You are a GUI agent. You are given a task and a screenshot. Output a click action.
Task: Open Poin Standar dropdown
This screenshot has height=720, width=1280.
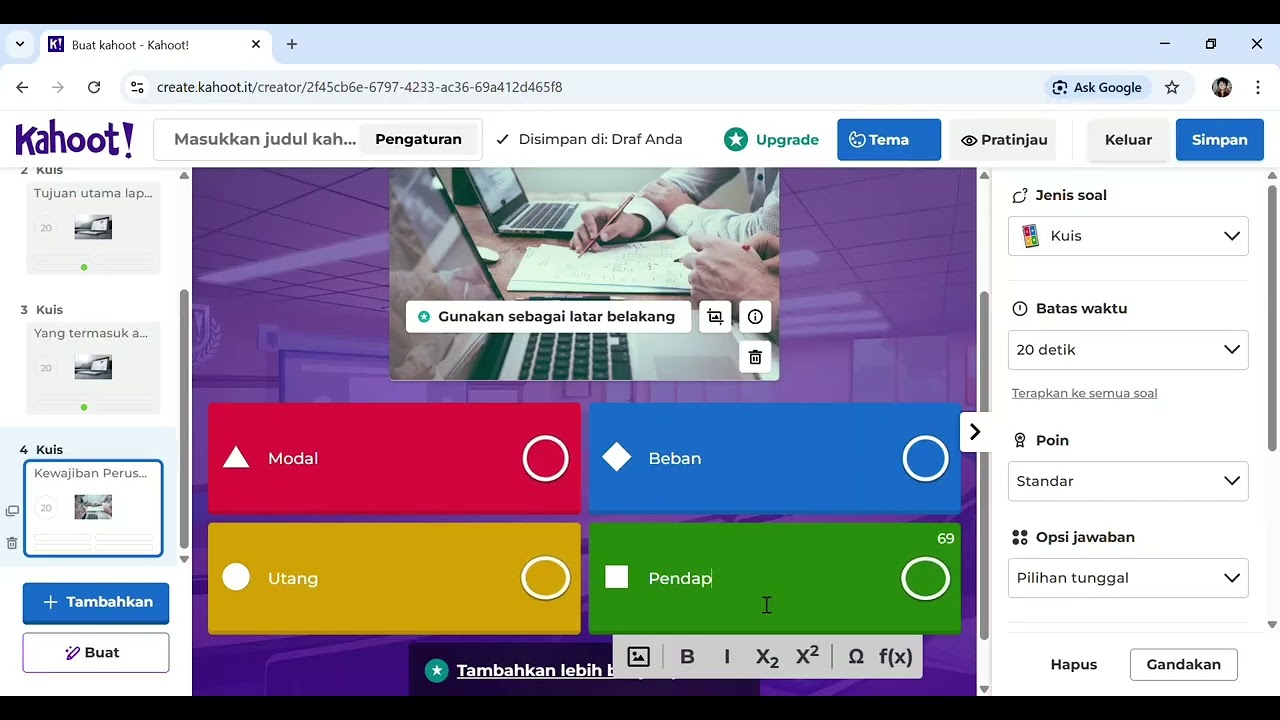point(1128,481)
